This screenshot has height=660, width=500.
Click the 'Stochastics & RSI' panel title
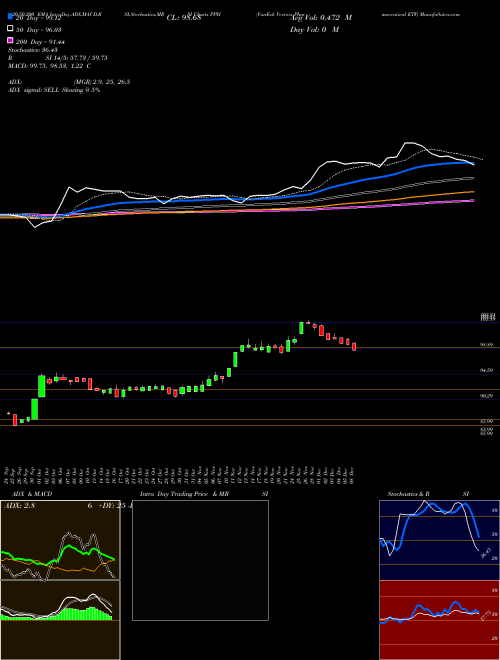pos(428,494)
